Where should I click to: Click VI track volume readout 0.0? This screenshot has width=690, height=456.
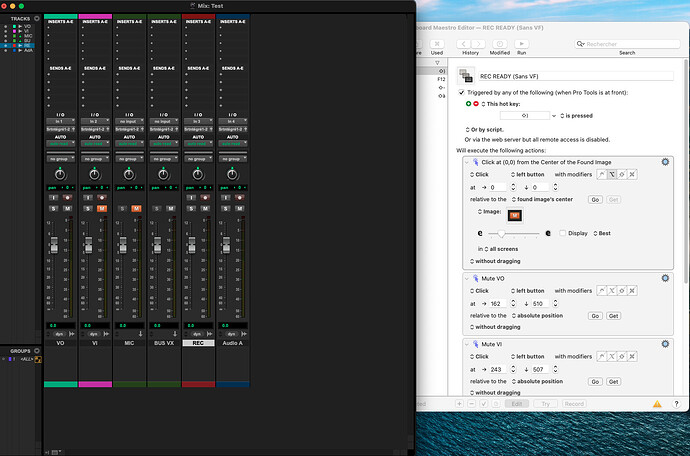95,326
